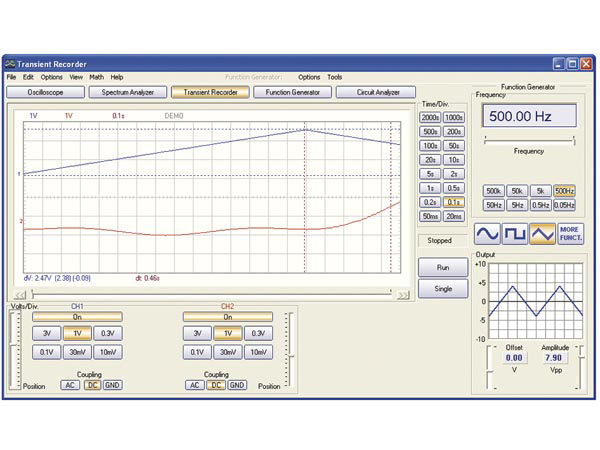Switch to Transient Recorder mode
600x450 pixels.
[210, 92]
